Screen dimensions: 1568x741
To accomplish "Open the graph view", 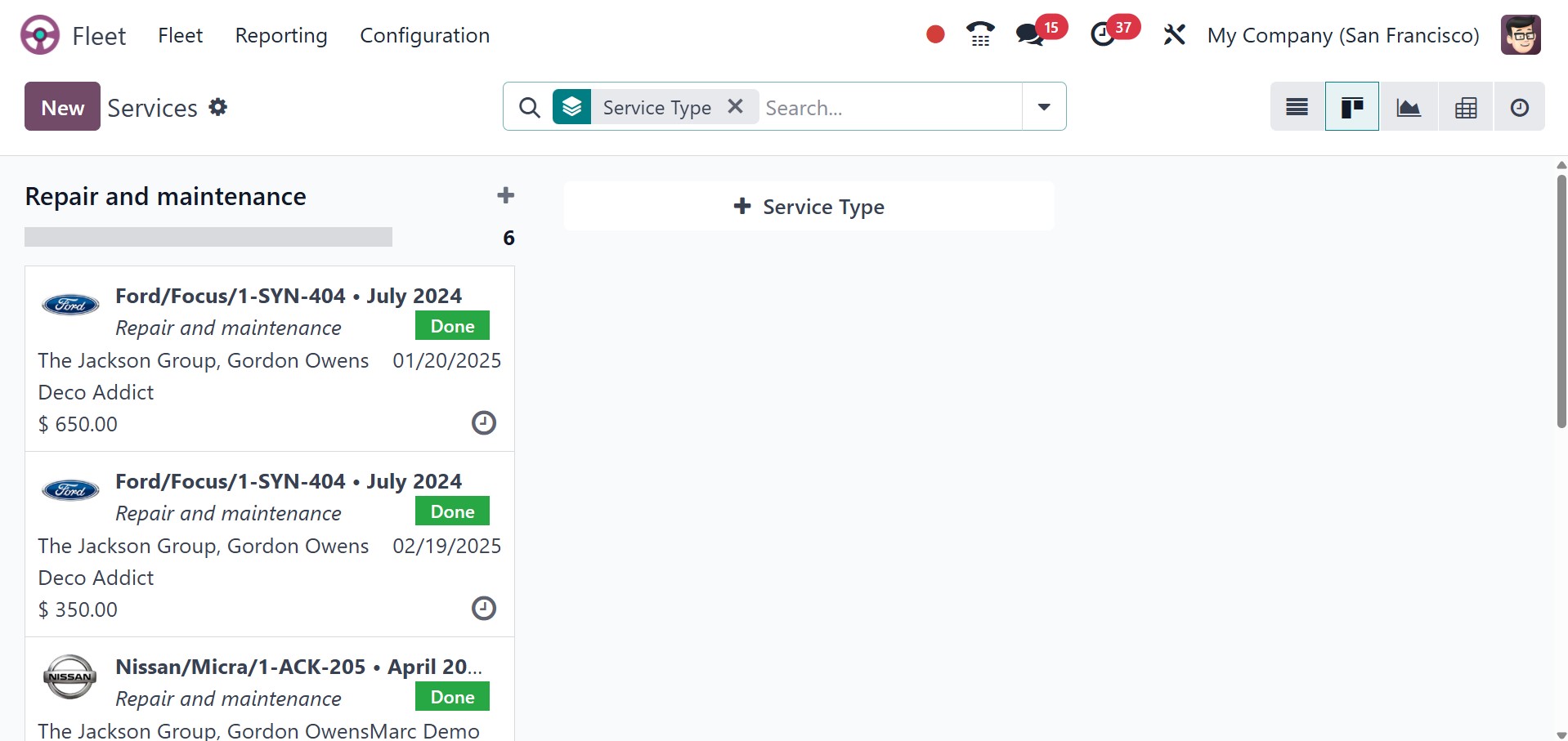I will coord(1409,106).
